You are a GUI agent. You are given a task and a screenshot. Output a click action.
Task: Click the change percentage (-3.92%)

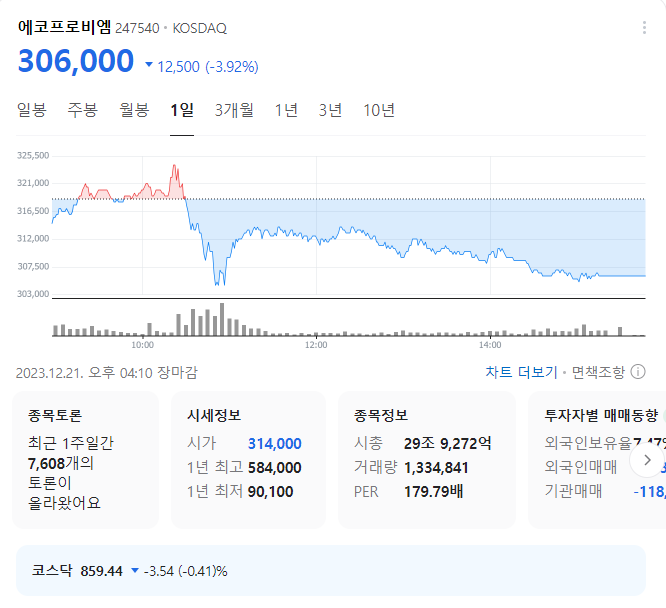[x=232, y=67]
